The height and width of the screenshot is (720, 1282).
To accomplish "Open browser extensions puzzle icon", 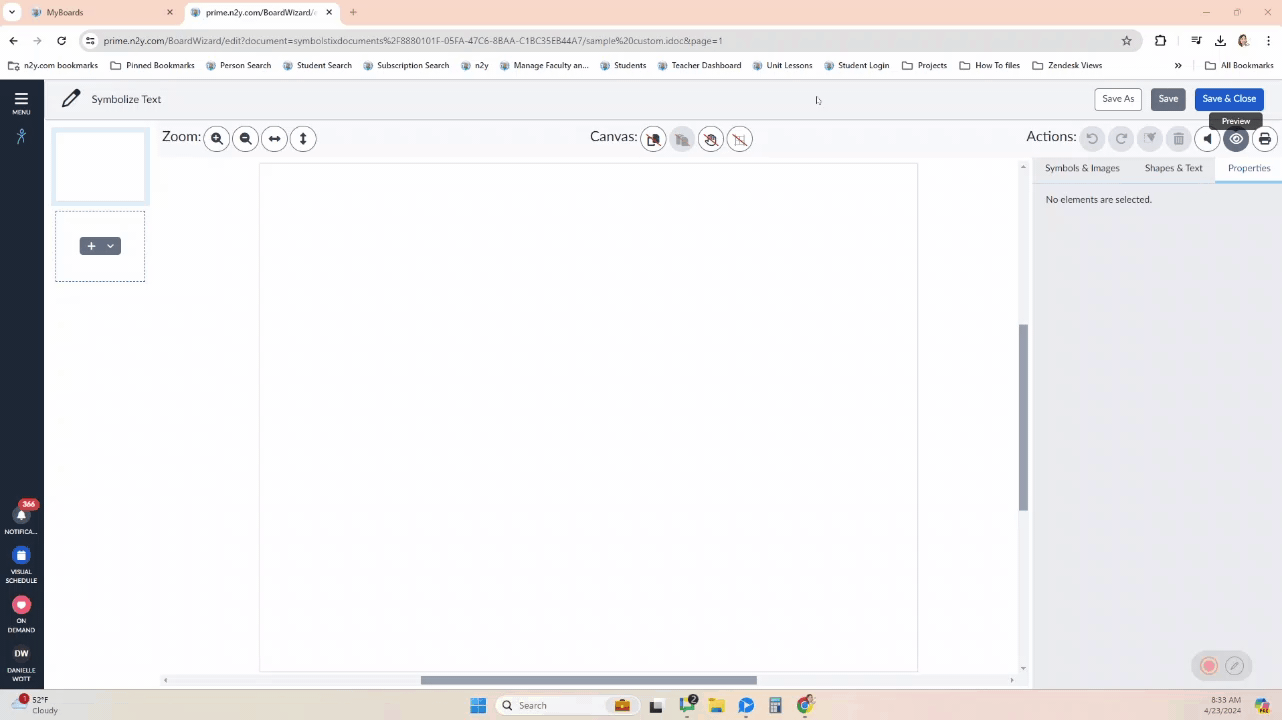I will (x=1160, y=41).
